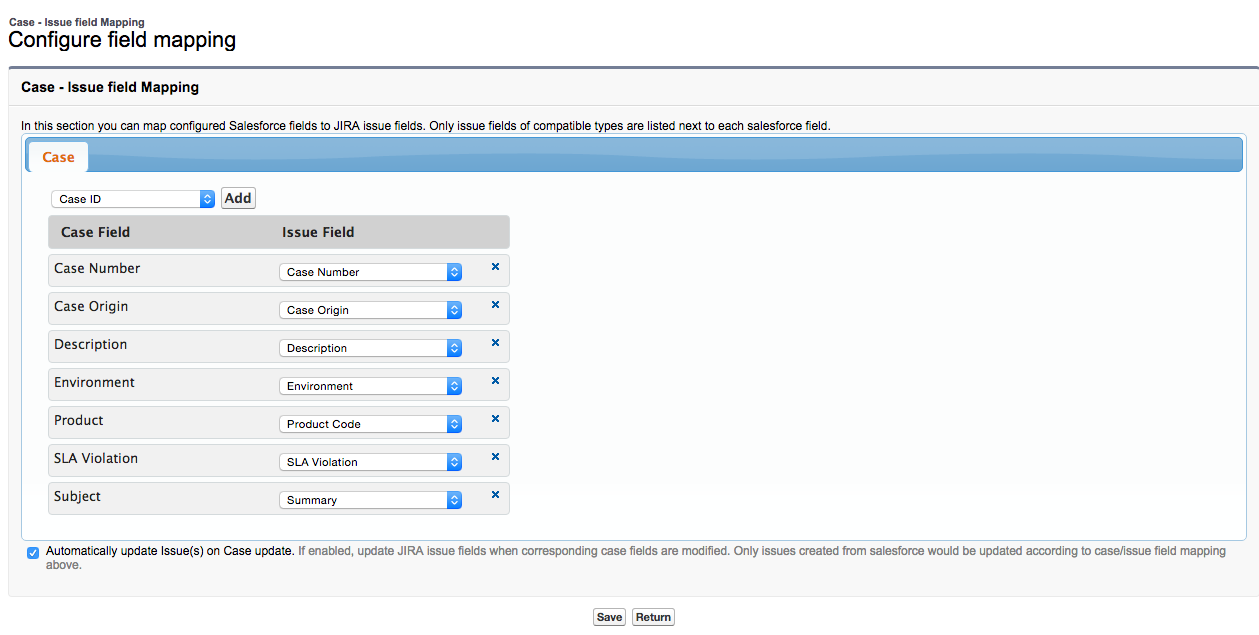Disable automatic Issue update on Case update
The height and width of the screenshot is (635, 1259).
tap(33, 552)
